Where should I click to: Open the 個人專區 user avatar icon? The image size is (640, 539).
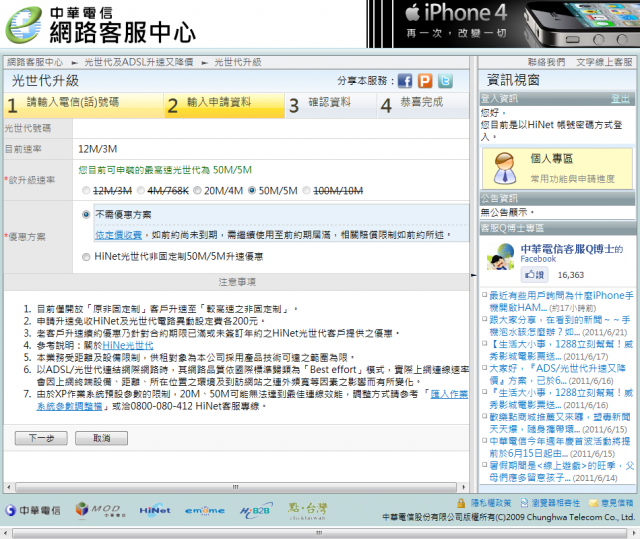(504, 168)
